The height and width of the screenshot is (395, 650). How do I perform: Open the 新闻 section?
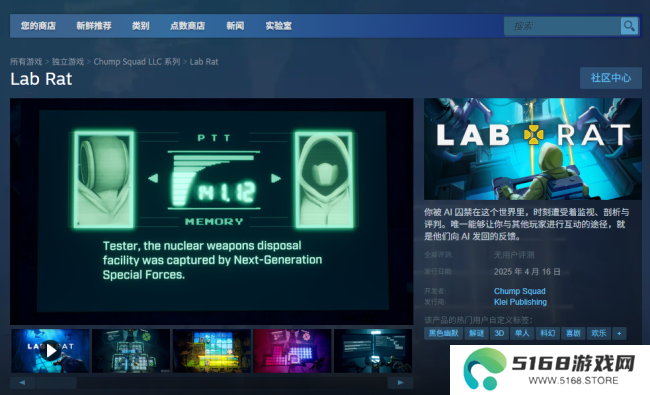[x=235, y=26]
